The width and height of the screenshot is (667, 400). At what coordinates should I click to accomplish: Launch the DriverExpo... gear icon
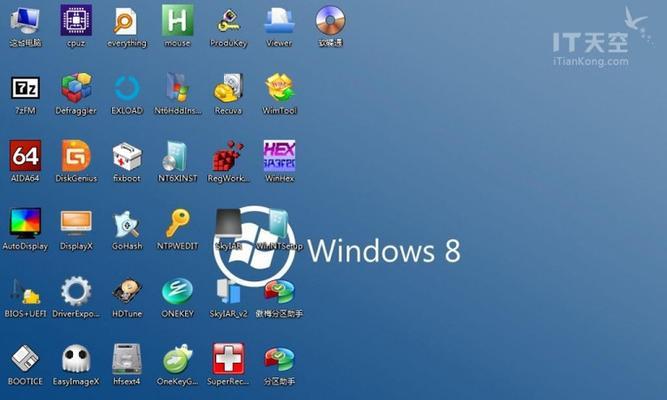point(76,291)
